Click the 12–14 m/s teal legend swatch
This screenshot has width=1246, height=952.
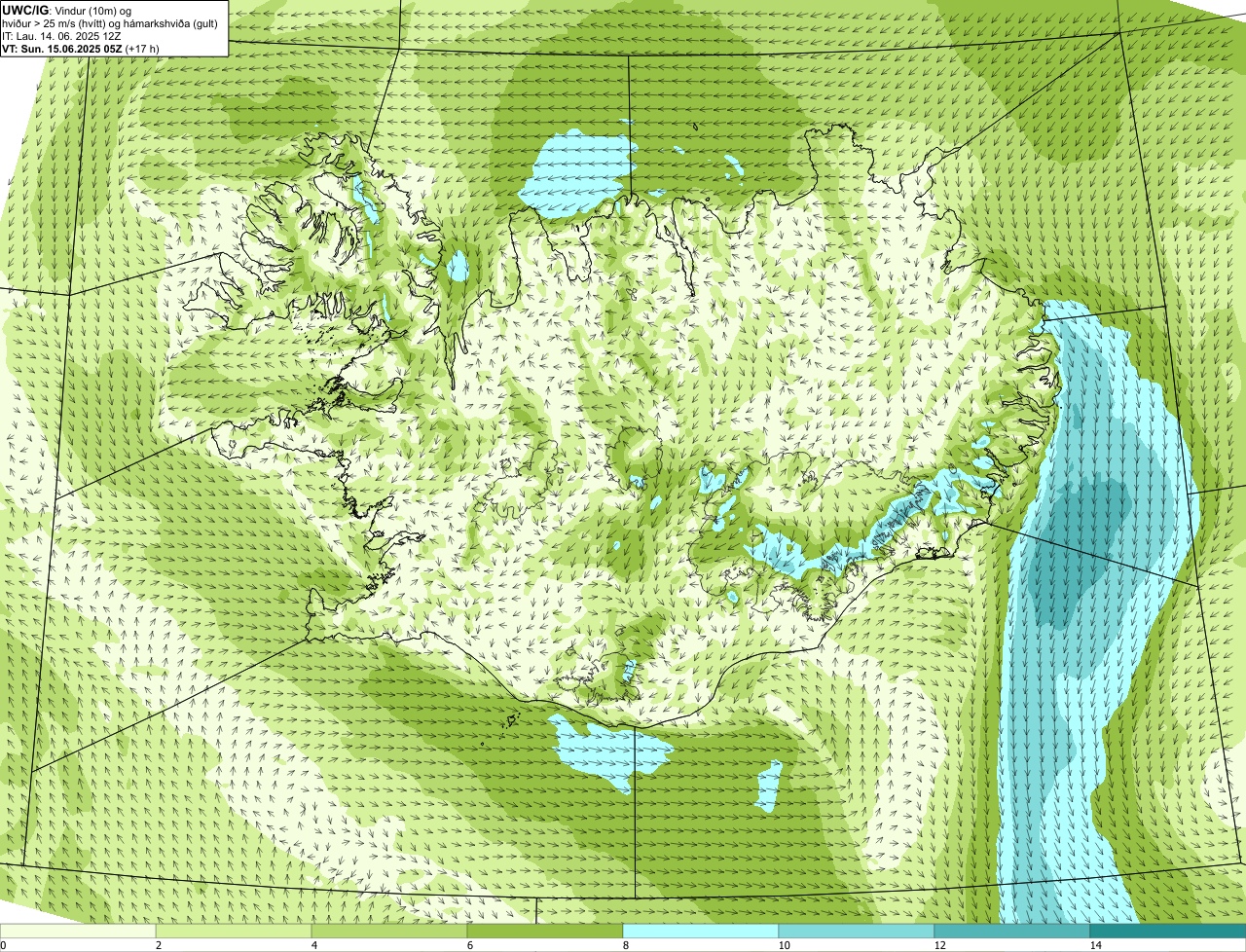click(x=1012, y=931)
